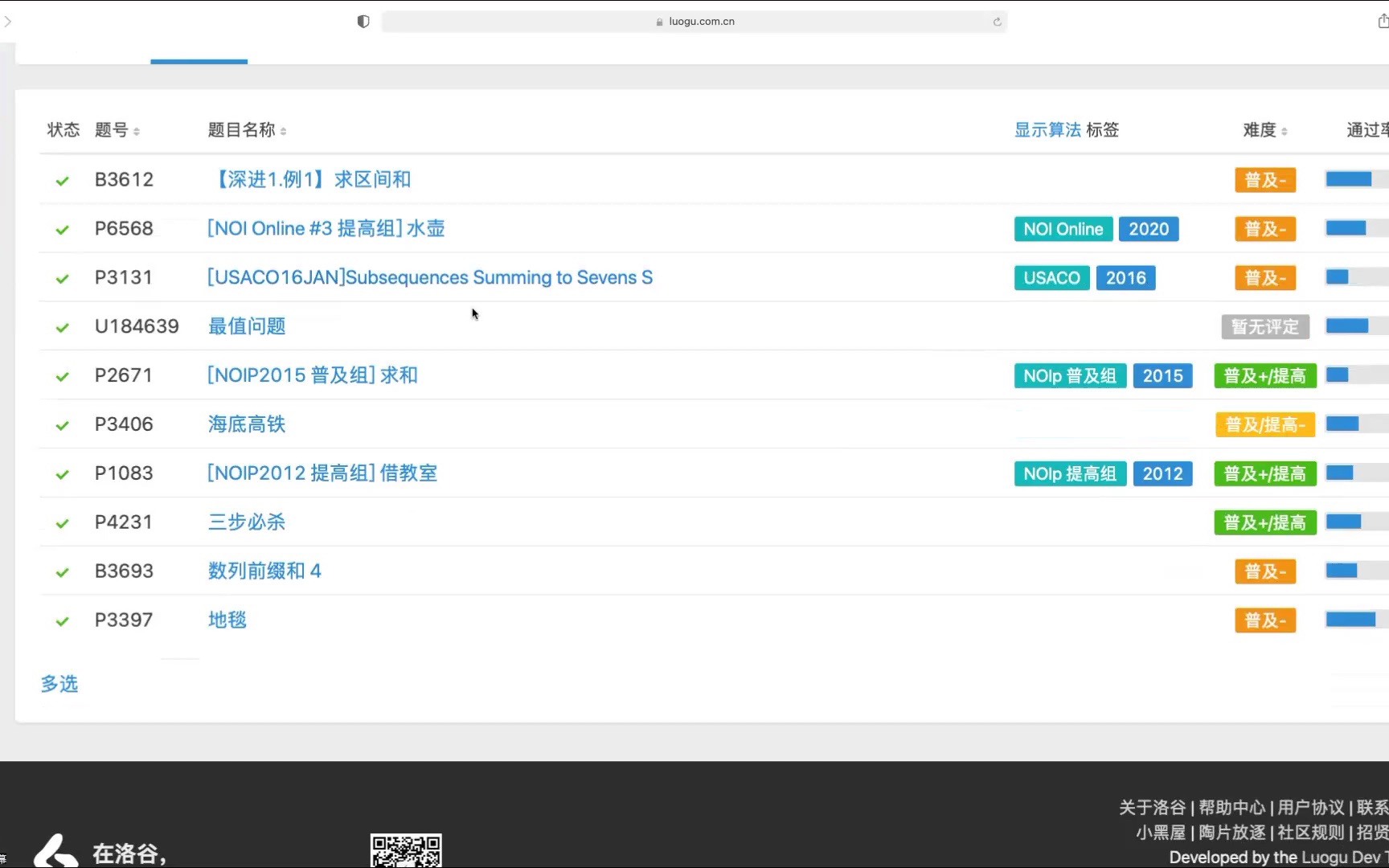
Task: Click the green checkmark for B3693
Action: pyautogui.click(x=62, y=573)
